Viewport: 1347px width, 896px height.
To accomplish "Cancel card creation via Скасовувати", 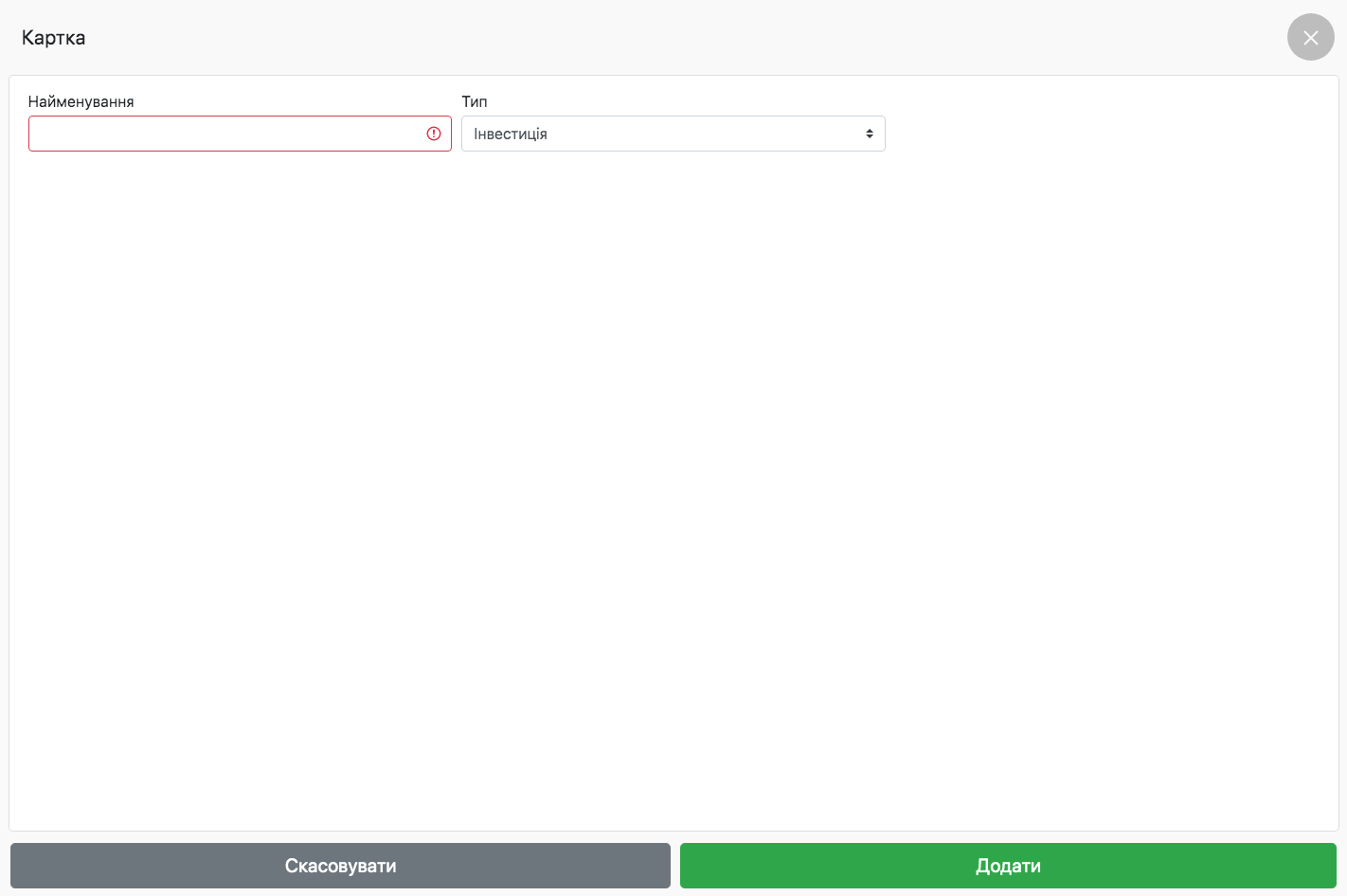I will 340,866.
